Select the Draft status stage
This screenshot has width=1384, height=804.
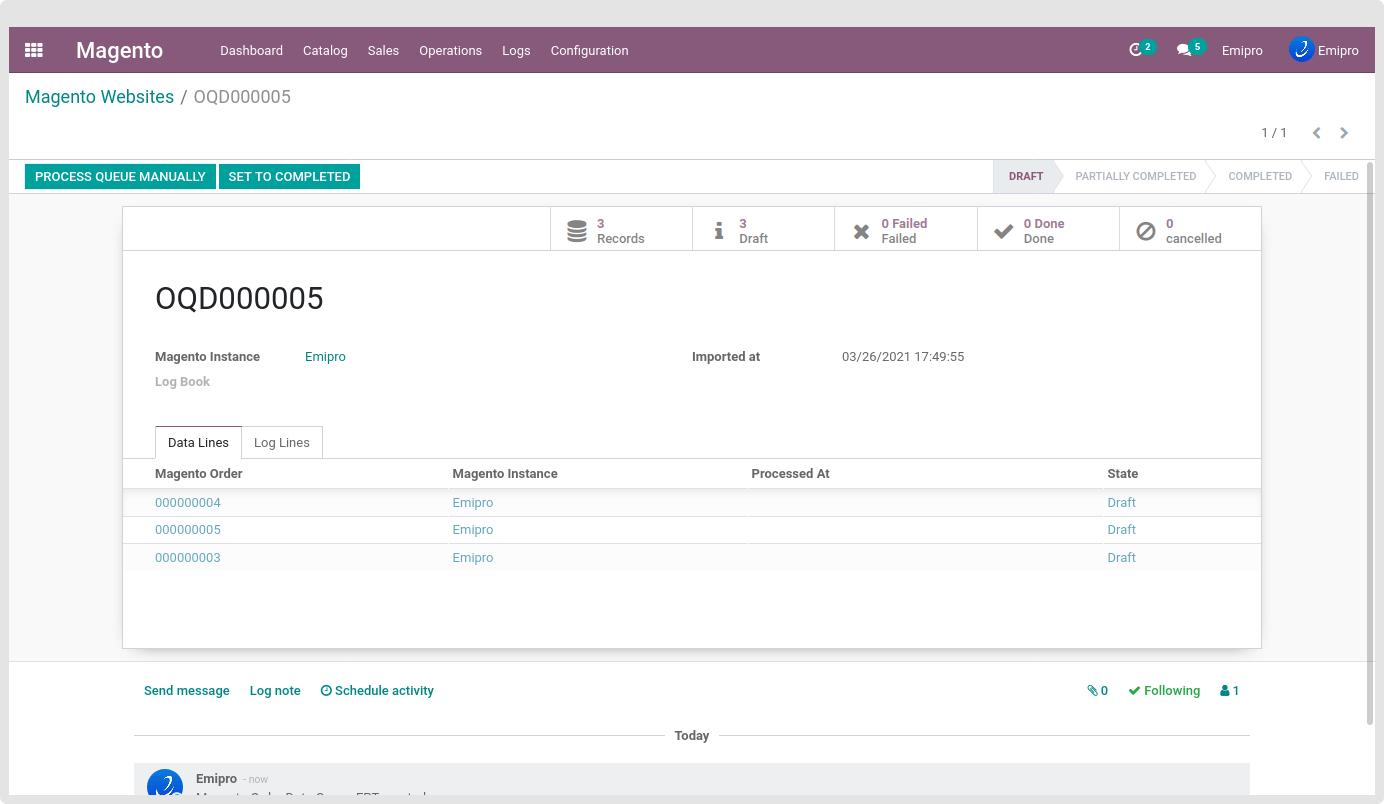pos(1025,176)
